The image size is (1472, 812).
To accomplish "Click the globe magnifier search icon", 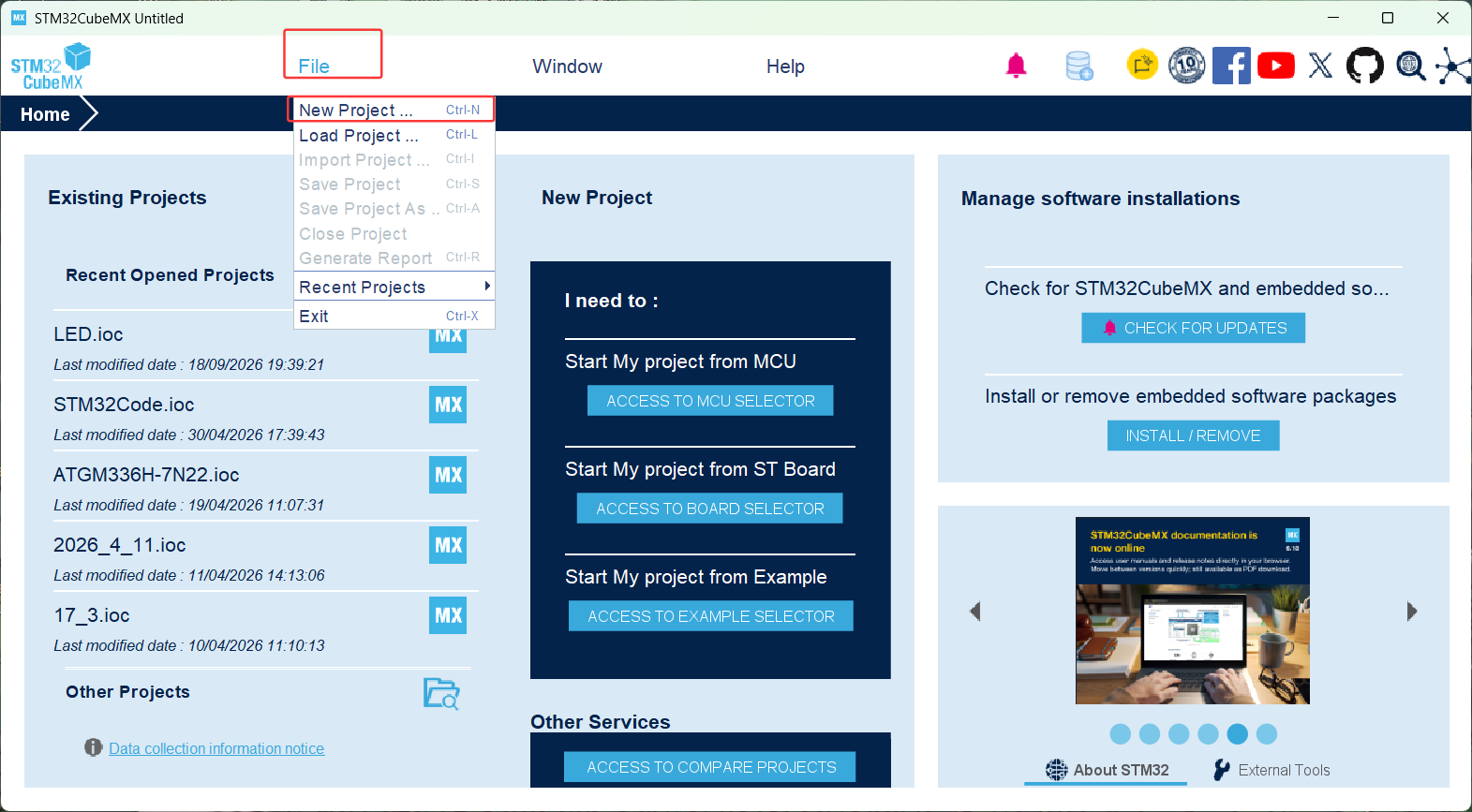I will click(x=1410, y=66).
